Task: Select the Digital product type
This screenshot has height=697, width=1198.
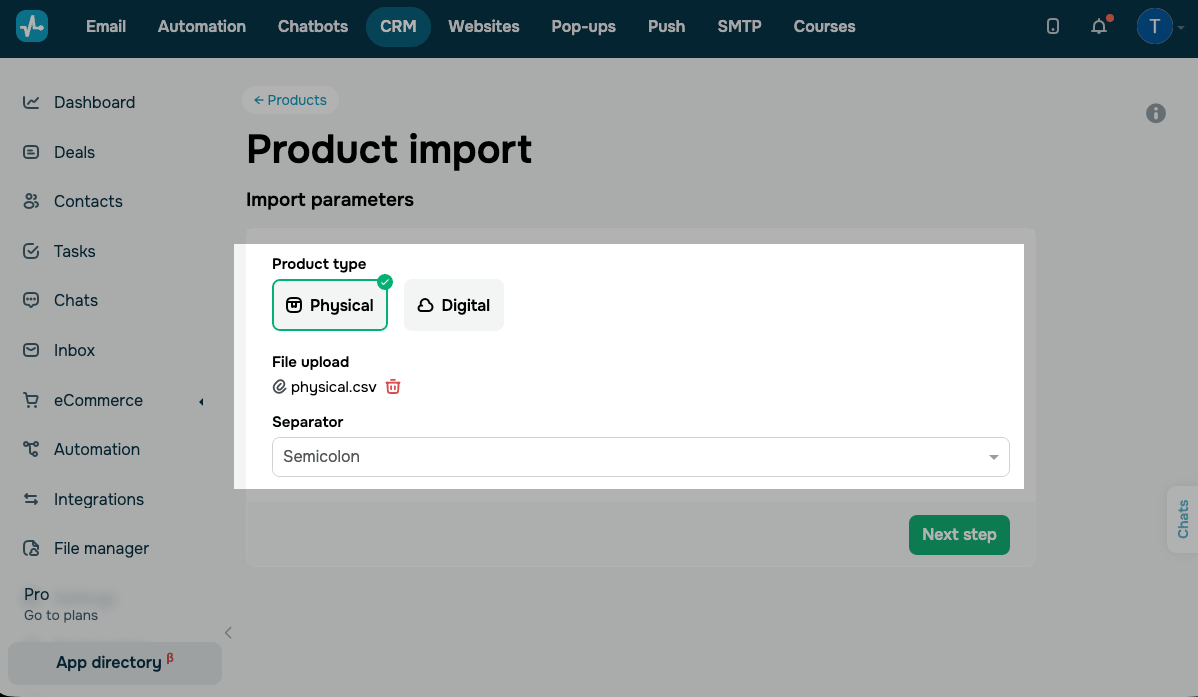Action: (454, 305)
